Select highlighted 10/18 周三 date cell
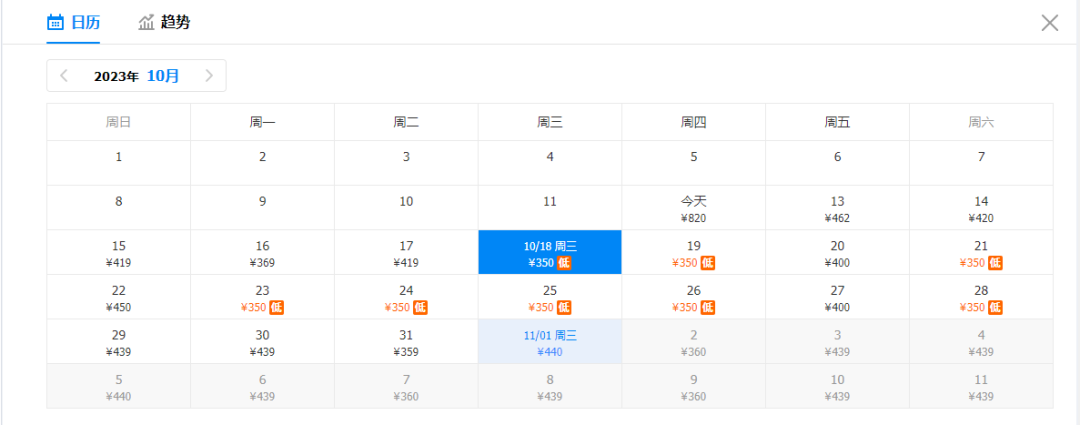Viewport: 1080px width, 425px height. click(x=550, y=252)
